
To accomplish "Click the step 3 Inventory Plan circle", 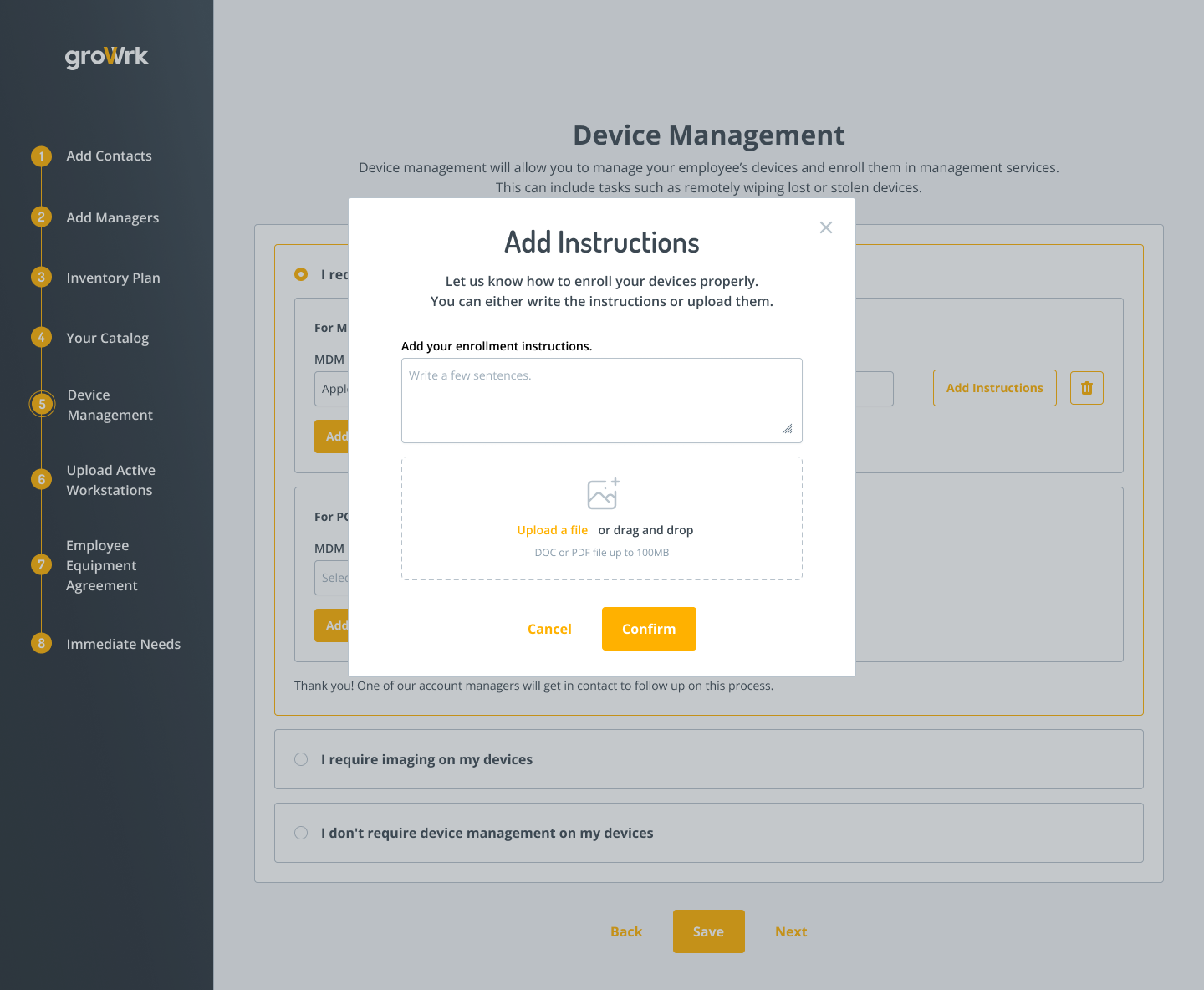I will coord(41,277).
